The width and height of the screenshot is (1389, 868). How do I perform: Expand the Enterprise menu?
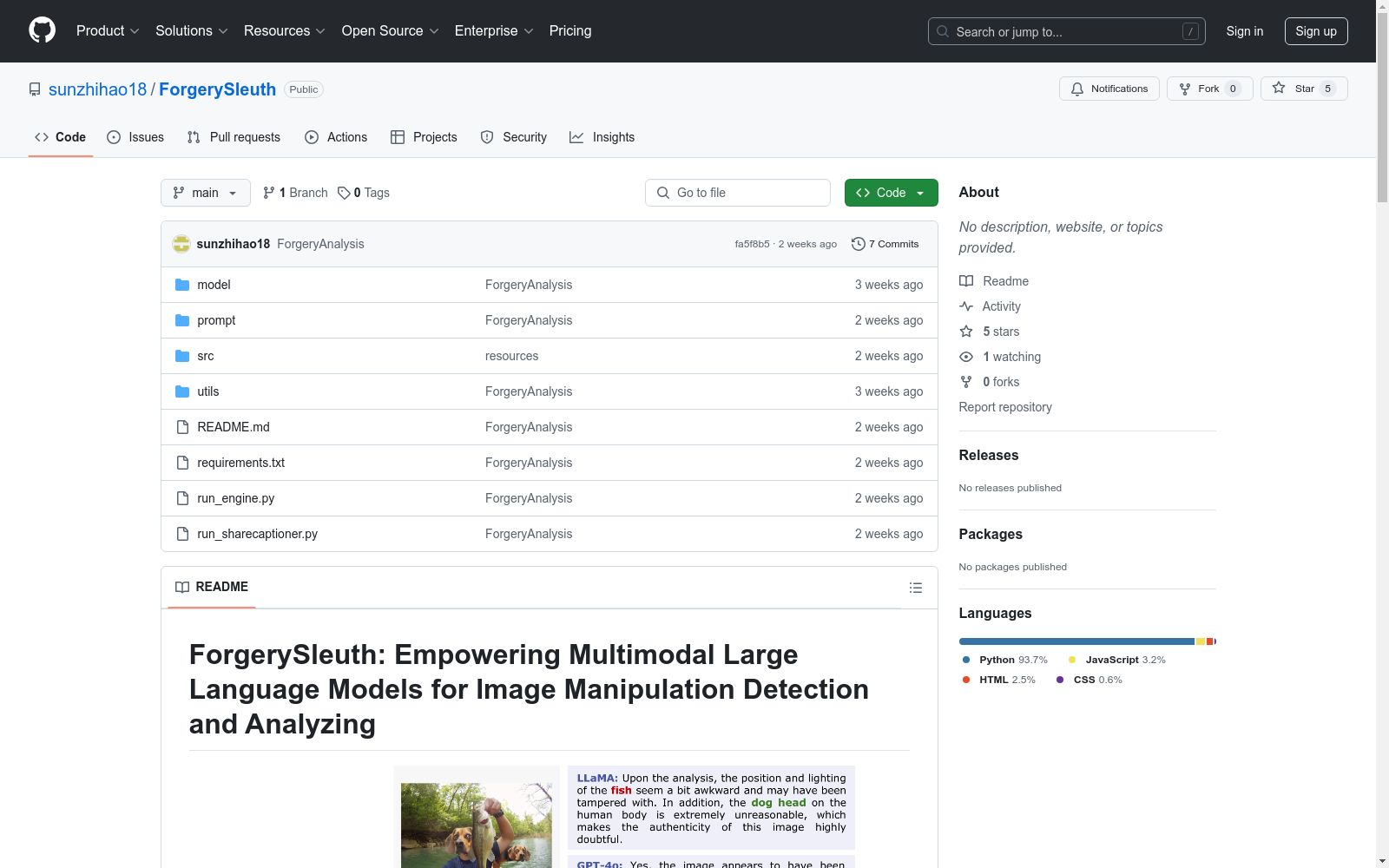click(494, 31)
